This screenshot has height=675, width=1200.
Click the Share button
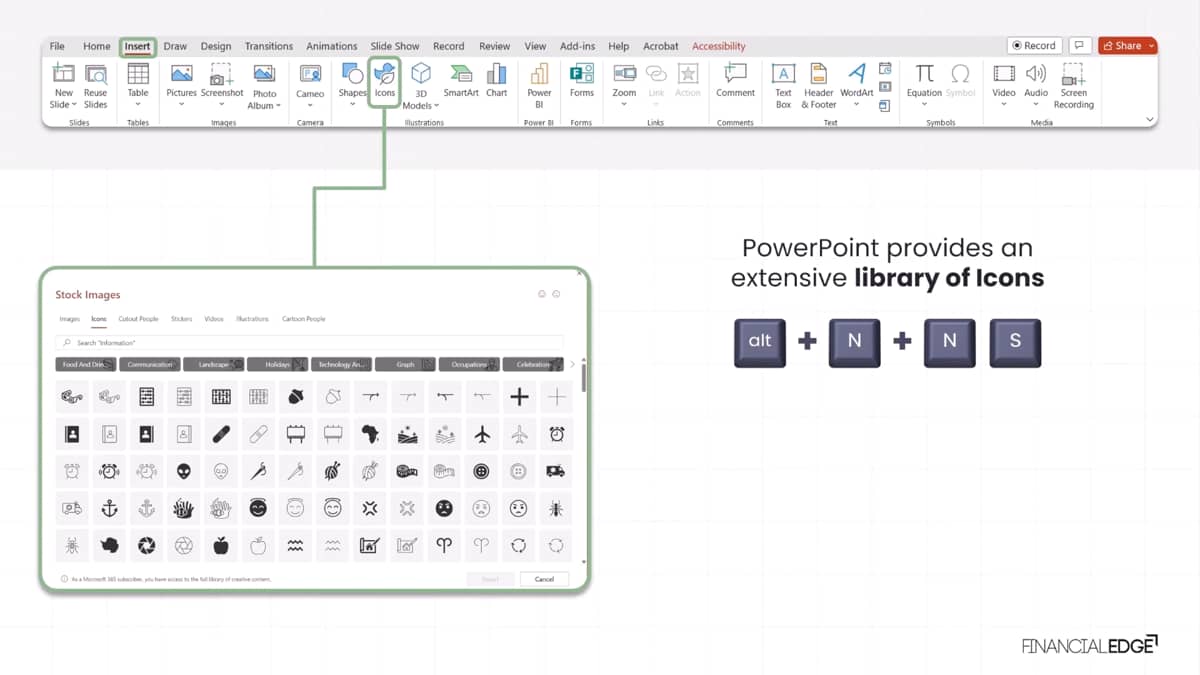[x=1127, y=46]
